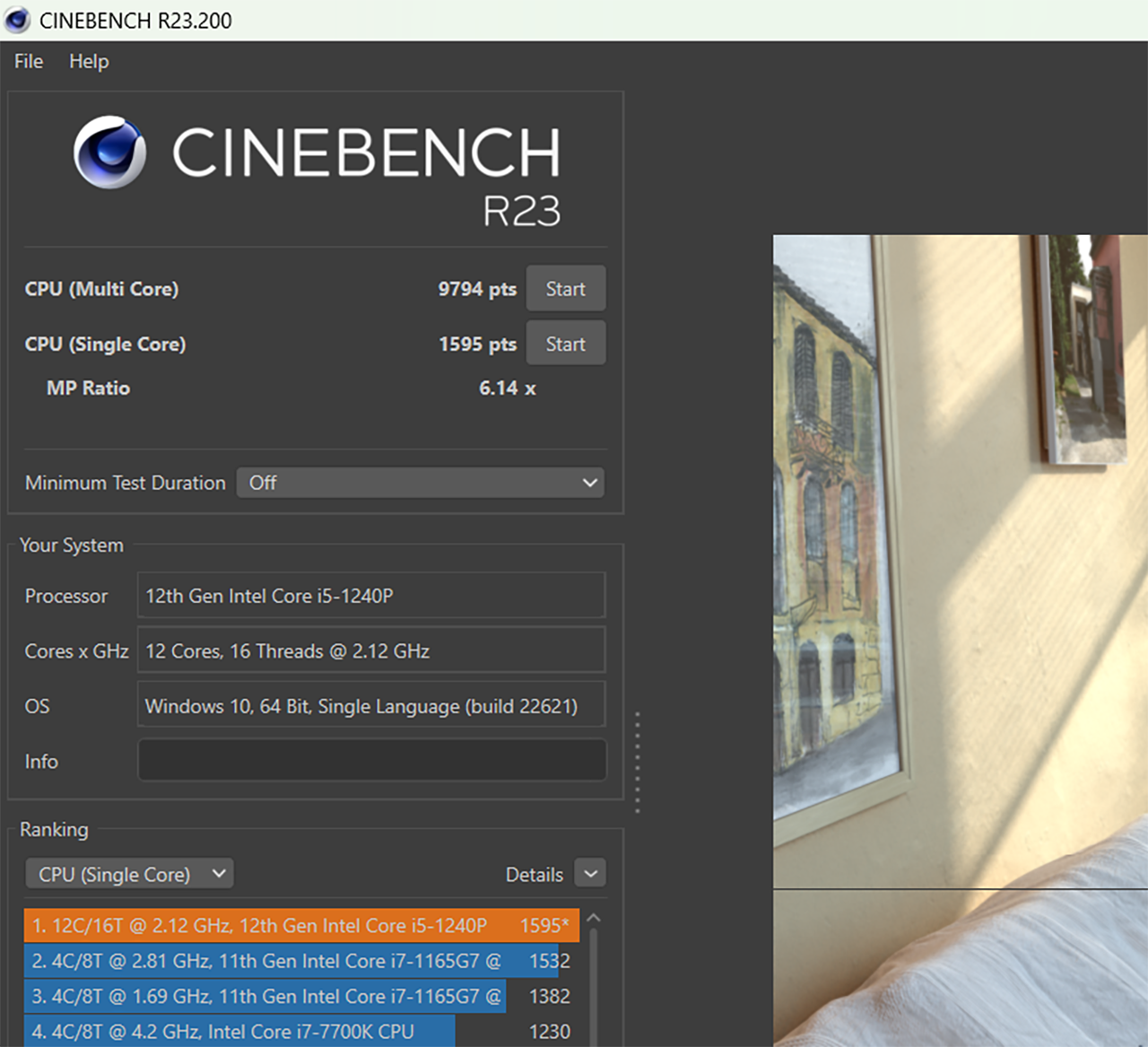Start the CPU Multi Core test

point(565,289)
